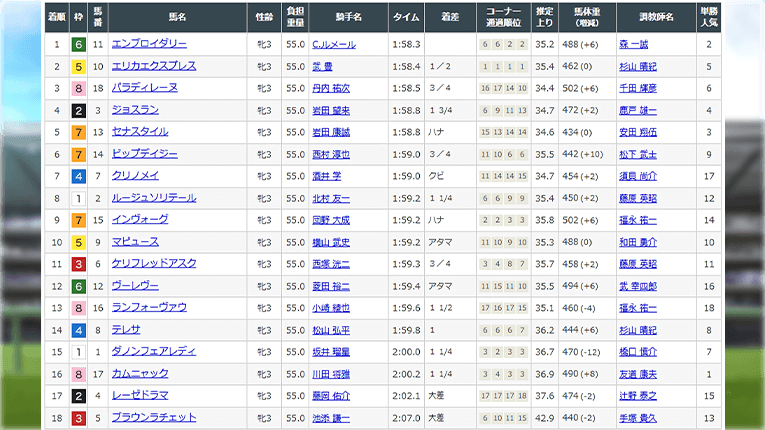This screenshot has width=765, height=430.
Task: Click the pink frame 8 badge beside パラディレーヌ
Action: pos(78,88)
